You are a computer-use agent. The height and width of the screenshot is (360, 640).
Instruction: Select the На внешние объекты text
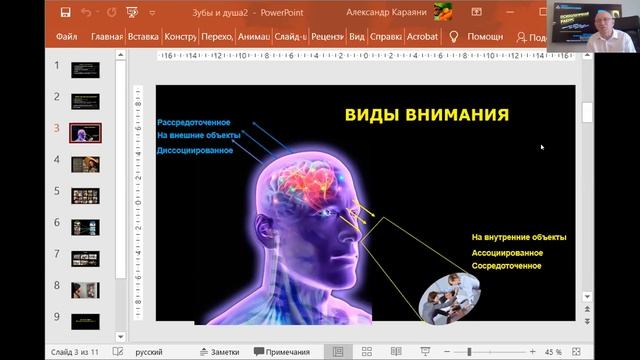coord(199,136)
